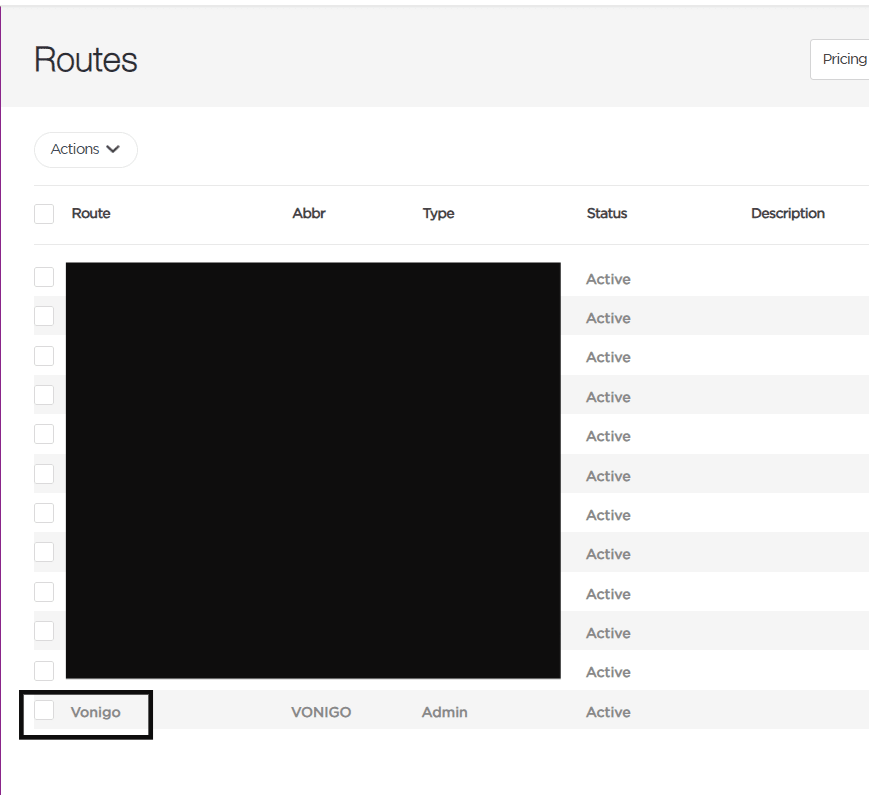Click the VONIGO abbreviation cell
Image resolution: width=869 pixels, height=795 pixels.
[321, 712]
